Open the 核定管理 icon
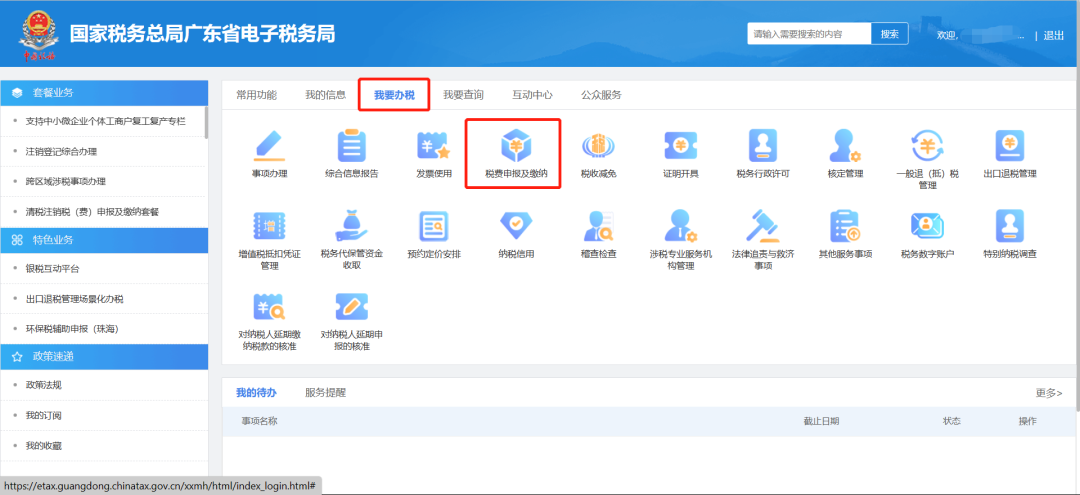 click(845, 146)
